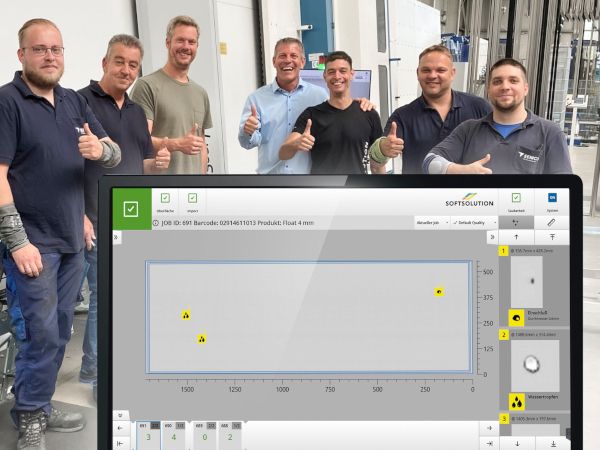Open defect 2 water drop thumbnail

[x=535, y=365]
